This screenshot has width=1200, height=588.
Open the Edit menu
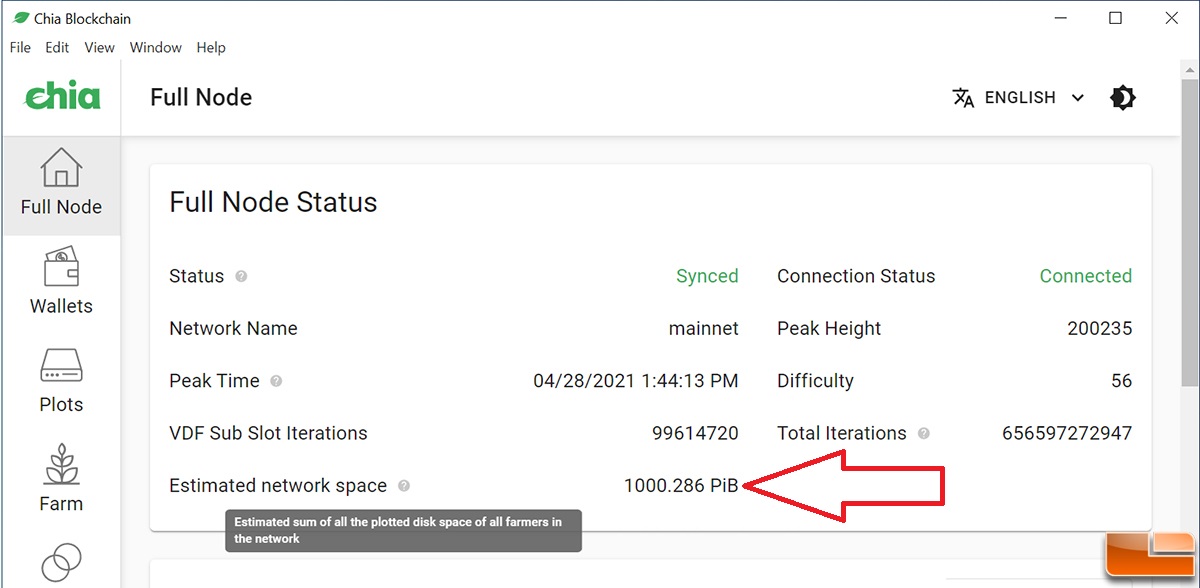tap(57, 47)
